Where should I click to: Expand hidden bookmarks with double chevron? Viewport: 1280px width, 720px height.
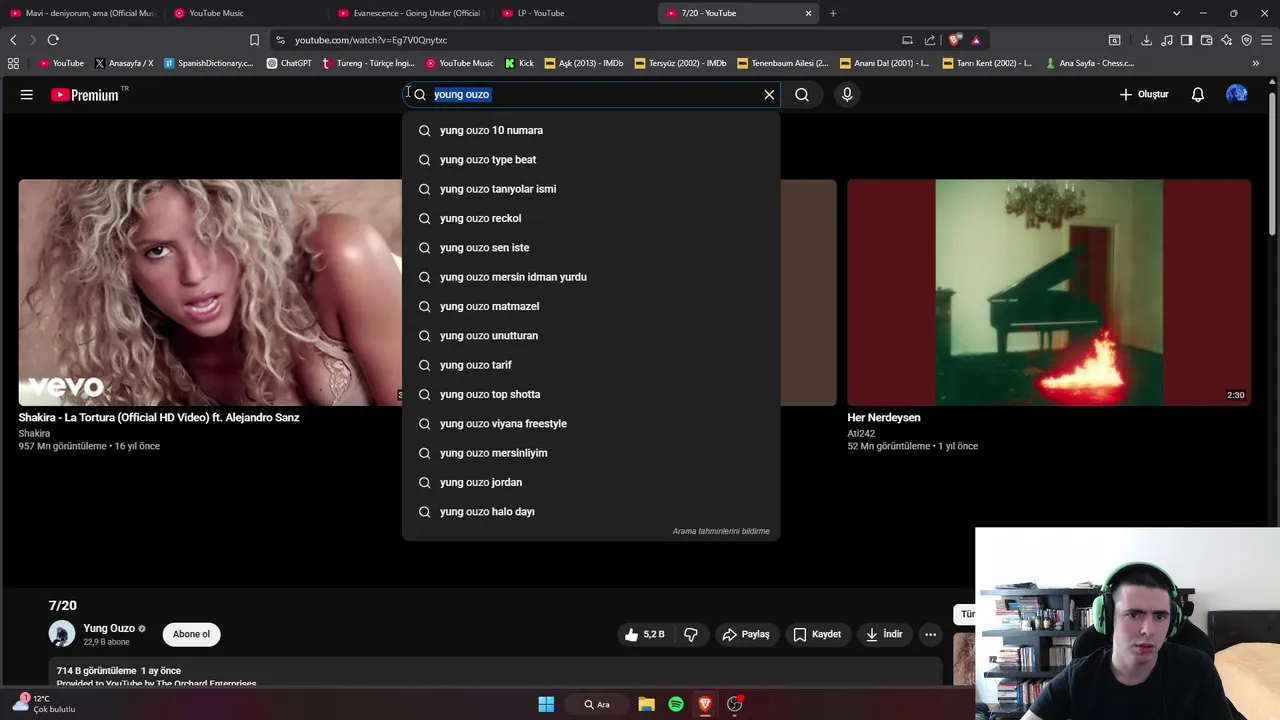(x=1256, y=63)
